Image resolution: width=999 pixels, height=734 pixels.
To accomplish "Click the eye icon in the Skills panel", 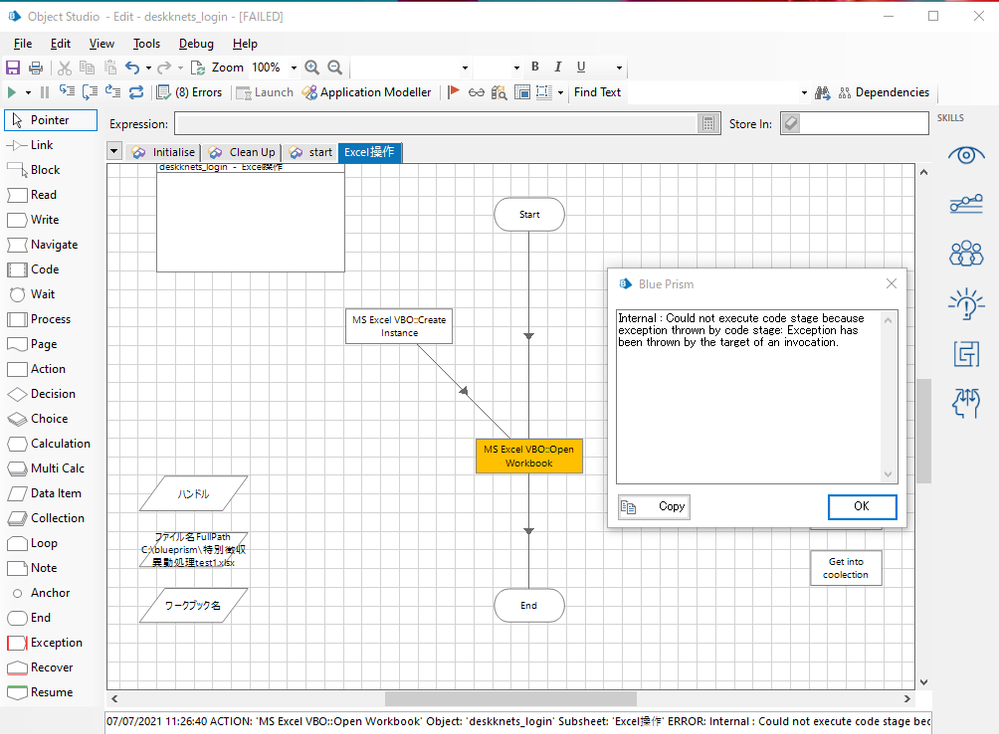I will 966,155.
